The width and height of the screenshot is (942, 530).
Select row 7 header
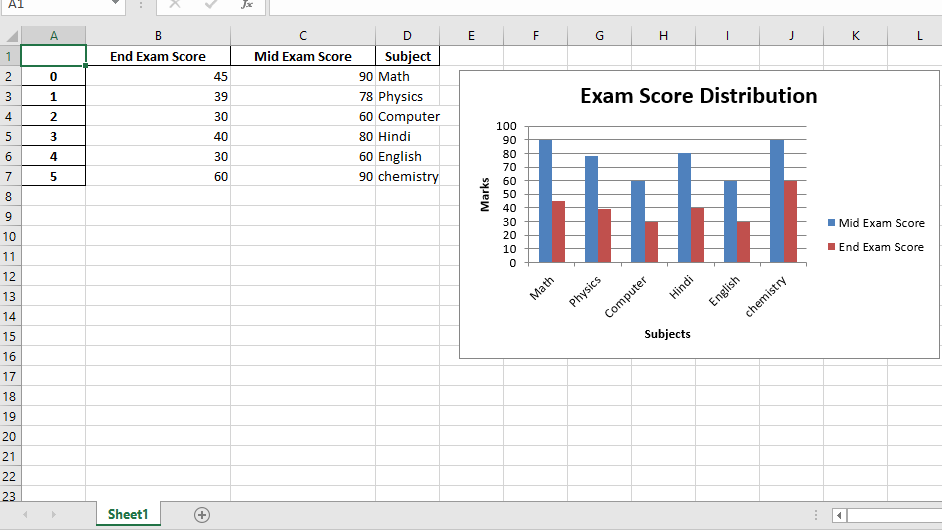coord(9,176)
